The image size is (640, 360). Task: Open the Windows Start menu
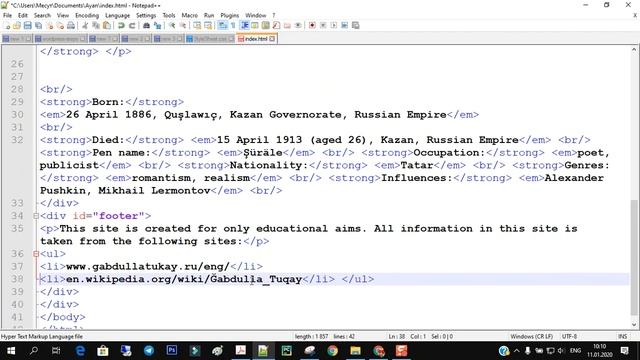pos(11,351)
